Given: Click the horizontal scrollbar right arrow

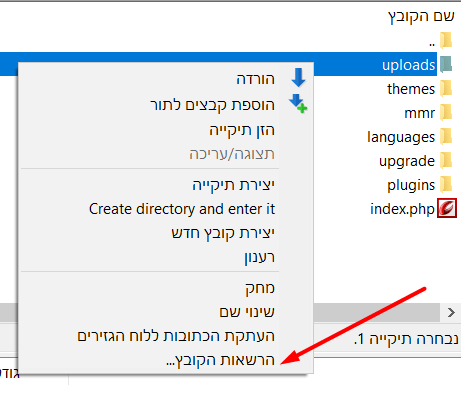Looking at the screenshot, I should point(451,312).
